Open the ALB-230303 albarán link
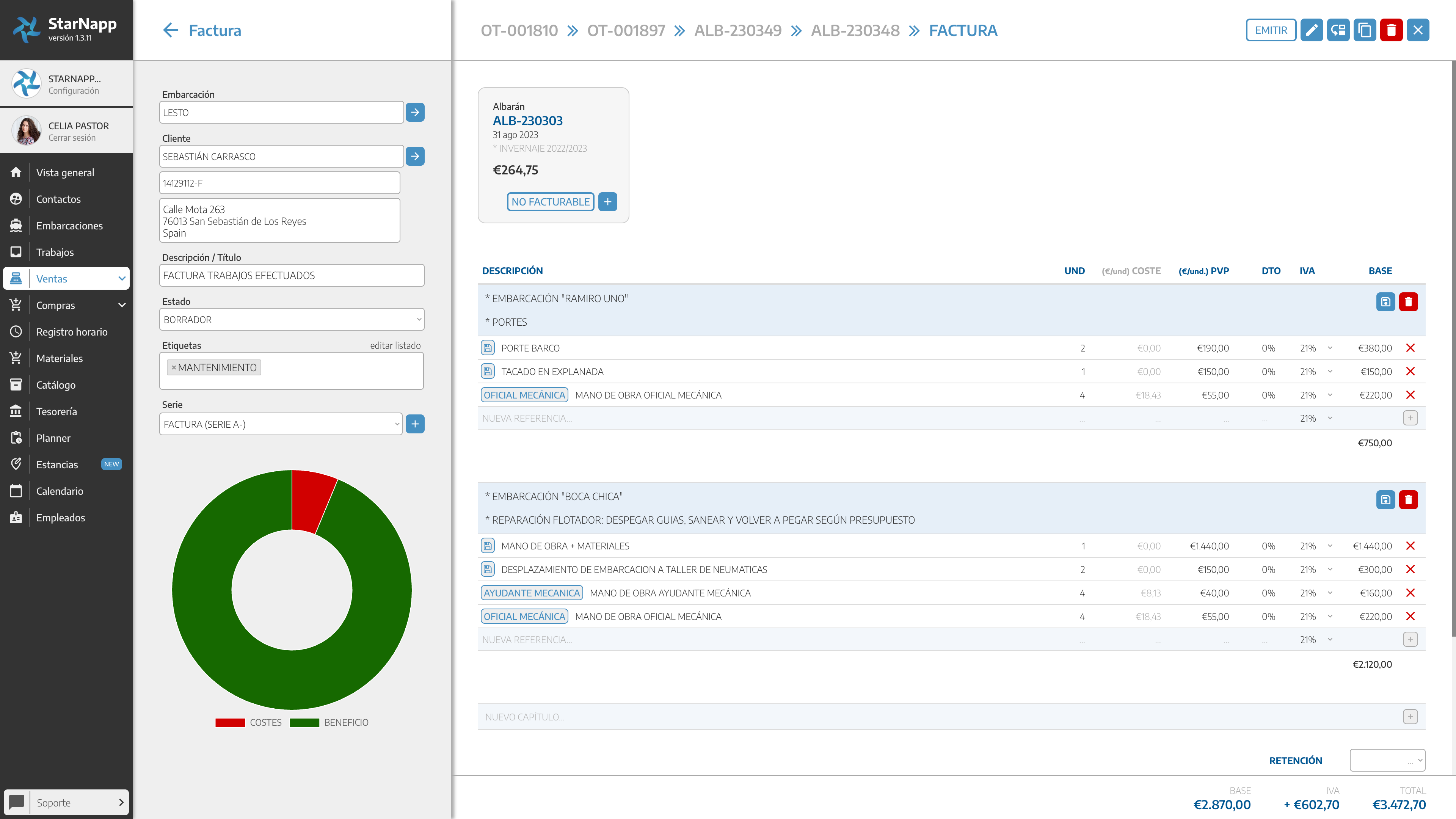The height and width of the screenshot is (819, 1456). click(x=527, y=121)
